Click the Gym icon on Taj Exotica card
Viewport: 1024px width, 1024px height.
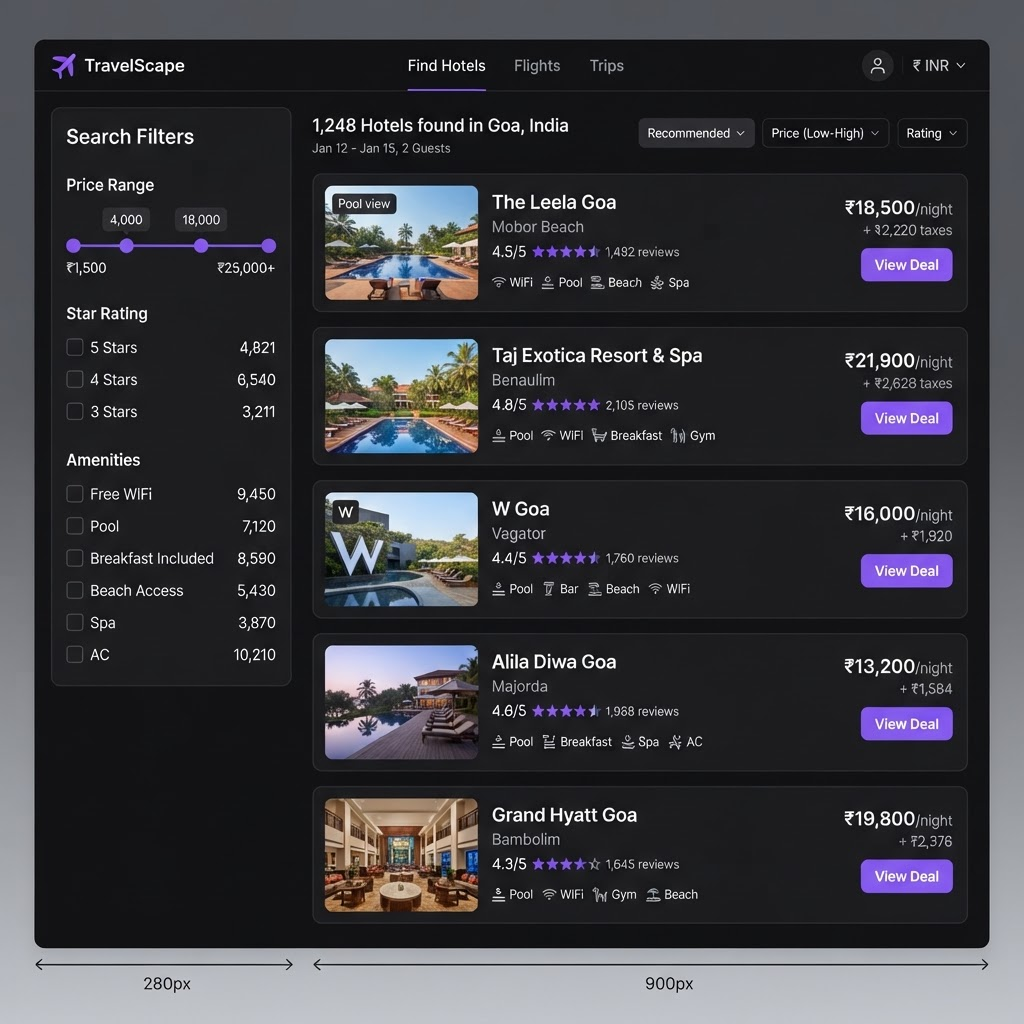coord(678,436)
